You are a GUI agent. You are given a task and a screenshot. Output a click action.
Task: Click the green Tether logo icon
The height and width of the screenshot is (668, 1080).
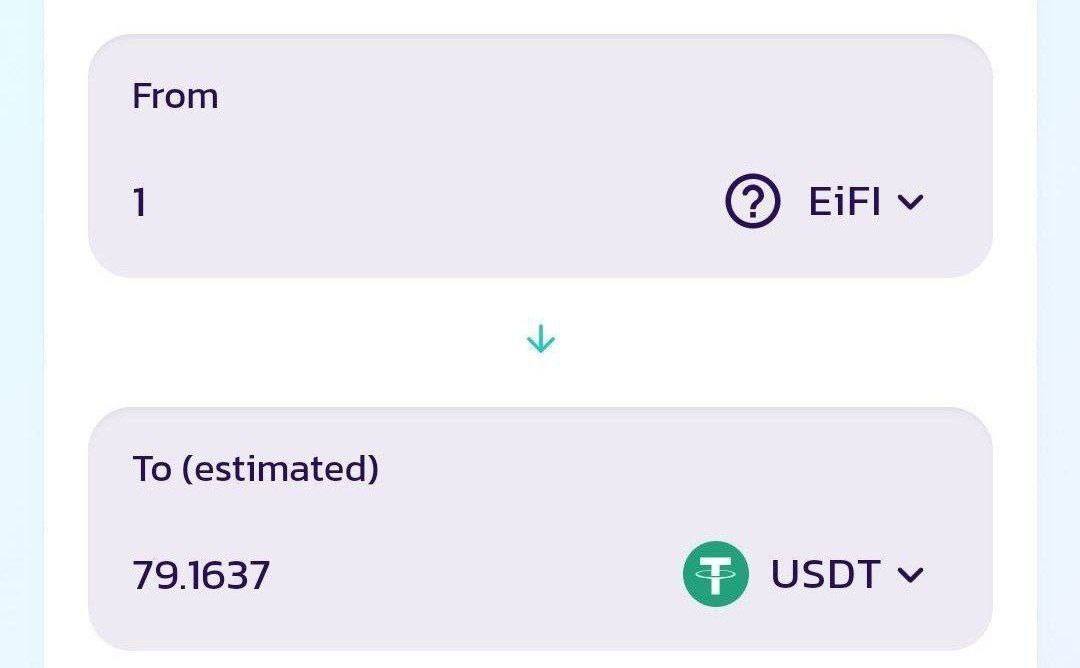(x=715, y=574)
